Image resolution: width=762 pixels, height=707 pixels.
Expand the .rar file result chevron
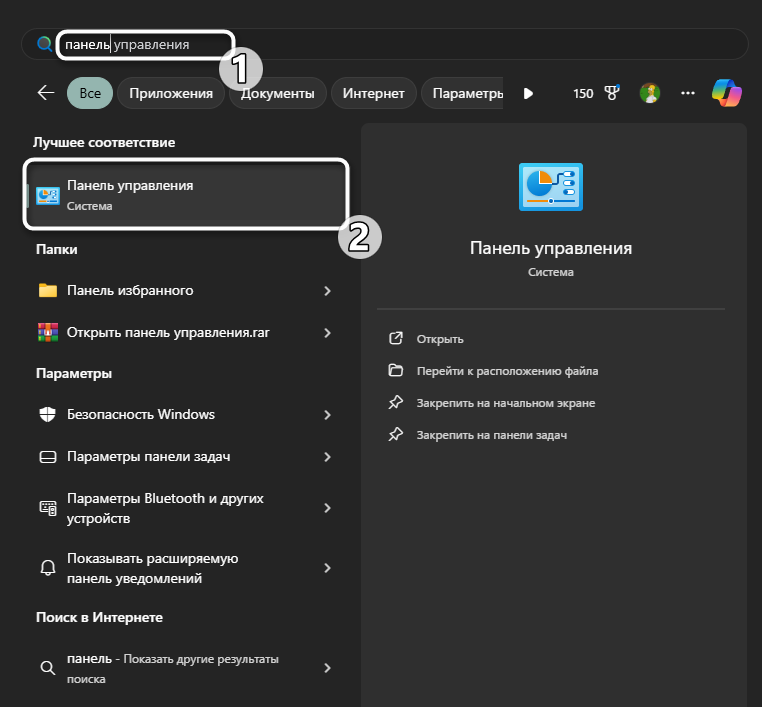click(x=328, y=333)
